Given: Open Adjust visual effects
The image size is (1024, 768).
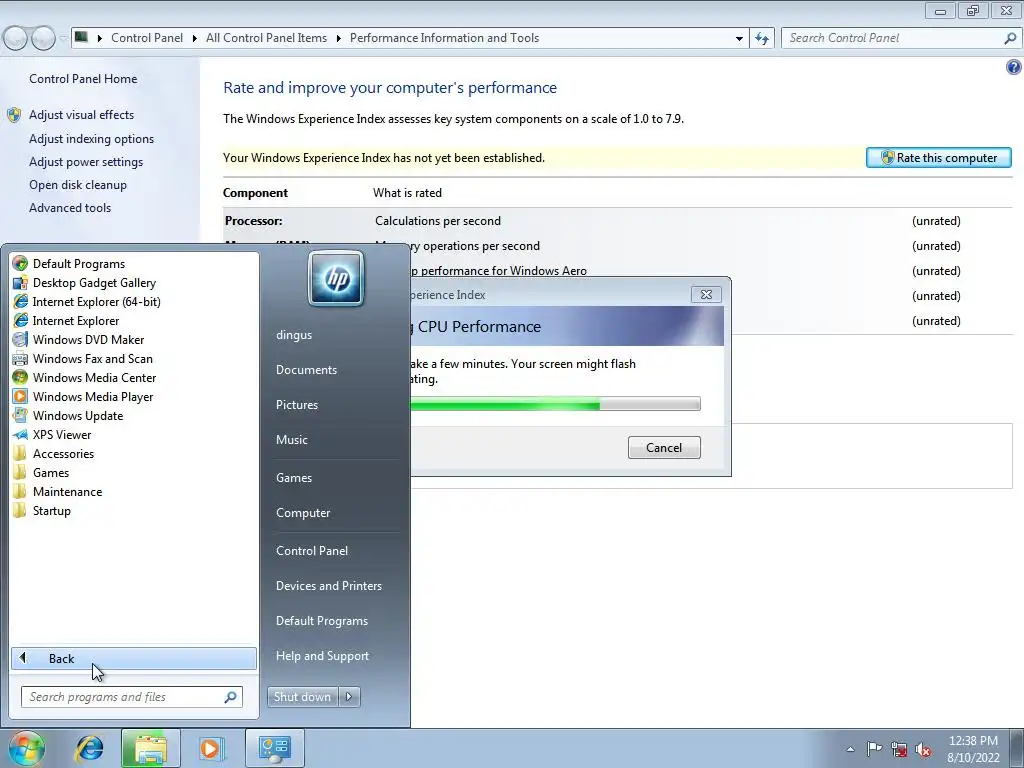Looking at the screenshot, I should pos(81,115).
